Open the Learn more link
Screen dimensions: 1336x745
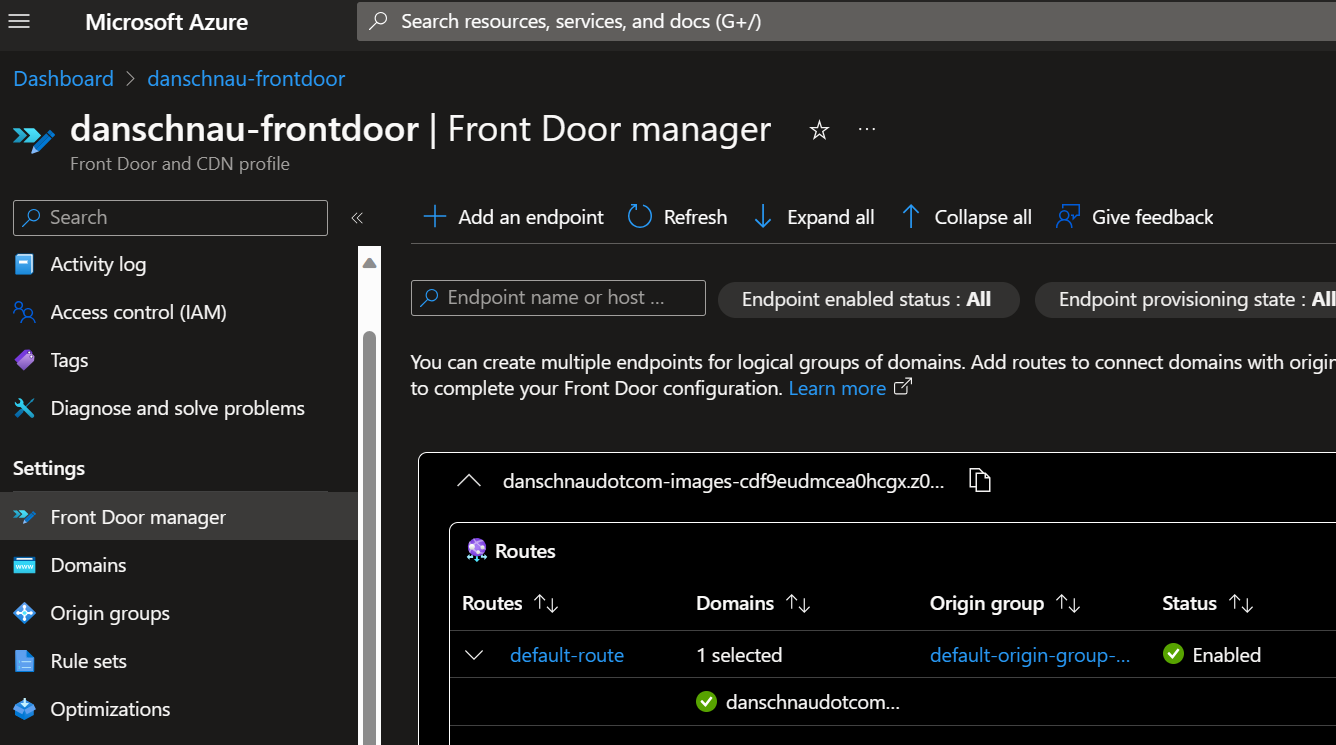[x=837, y=389]
